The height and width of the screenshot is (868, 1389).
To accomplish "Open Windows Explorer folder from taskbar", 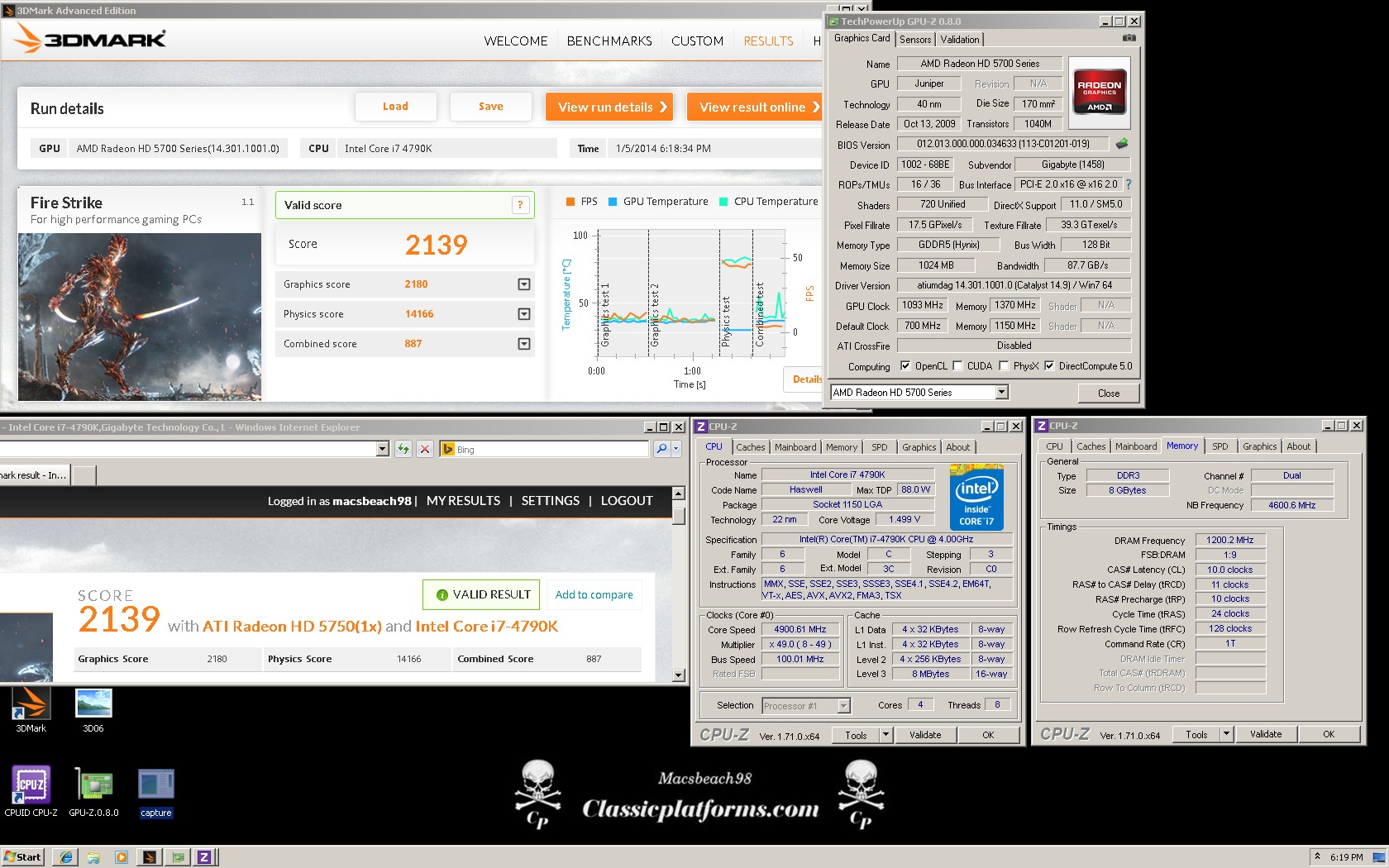I will [93, 856].
